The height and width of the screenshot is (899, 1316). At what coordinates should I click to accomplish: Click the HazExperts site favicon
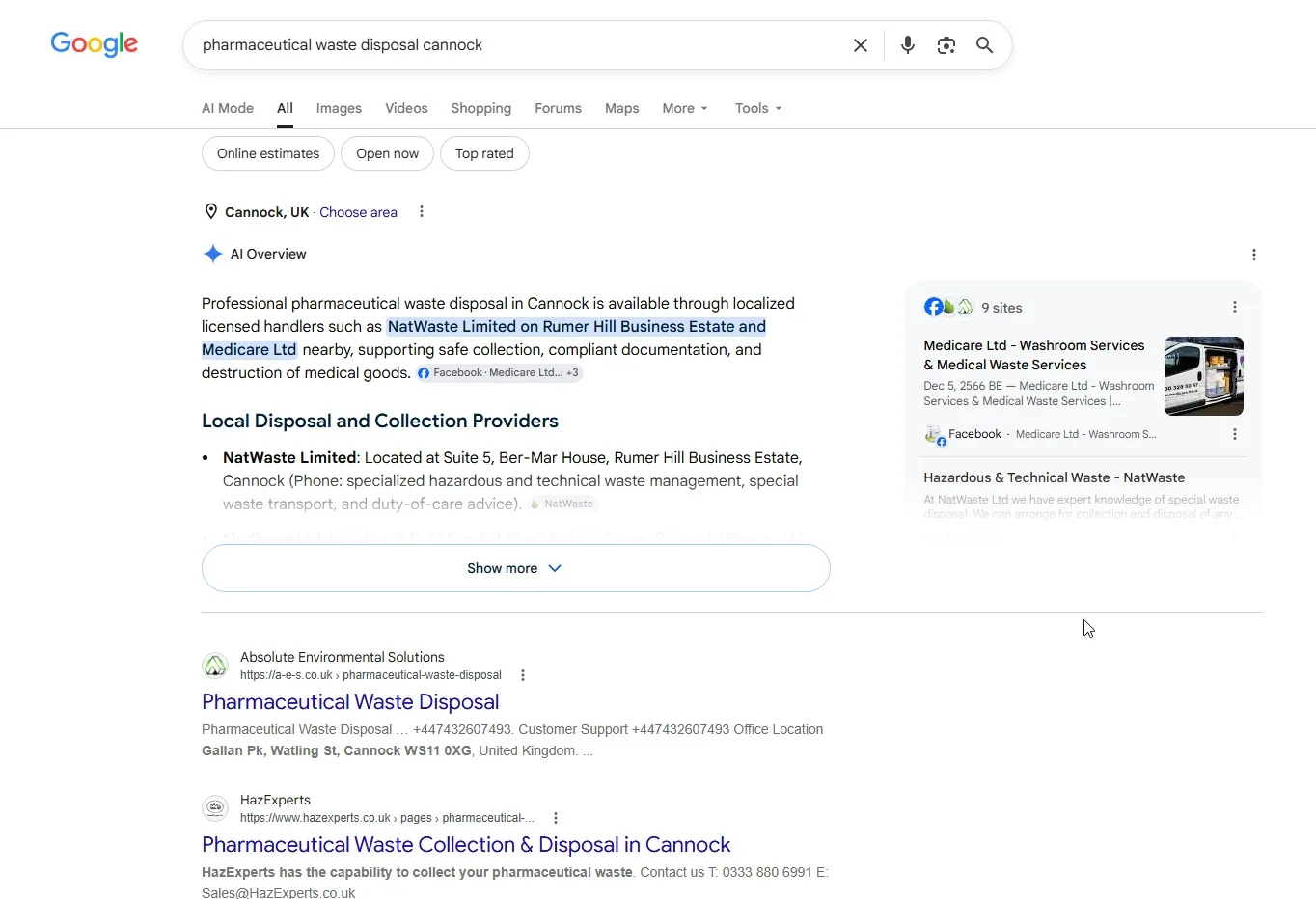pyautogui.click(x=215, y=808)
